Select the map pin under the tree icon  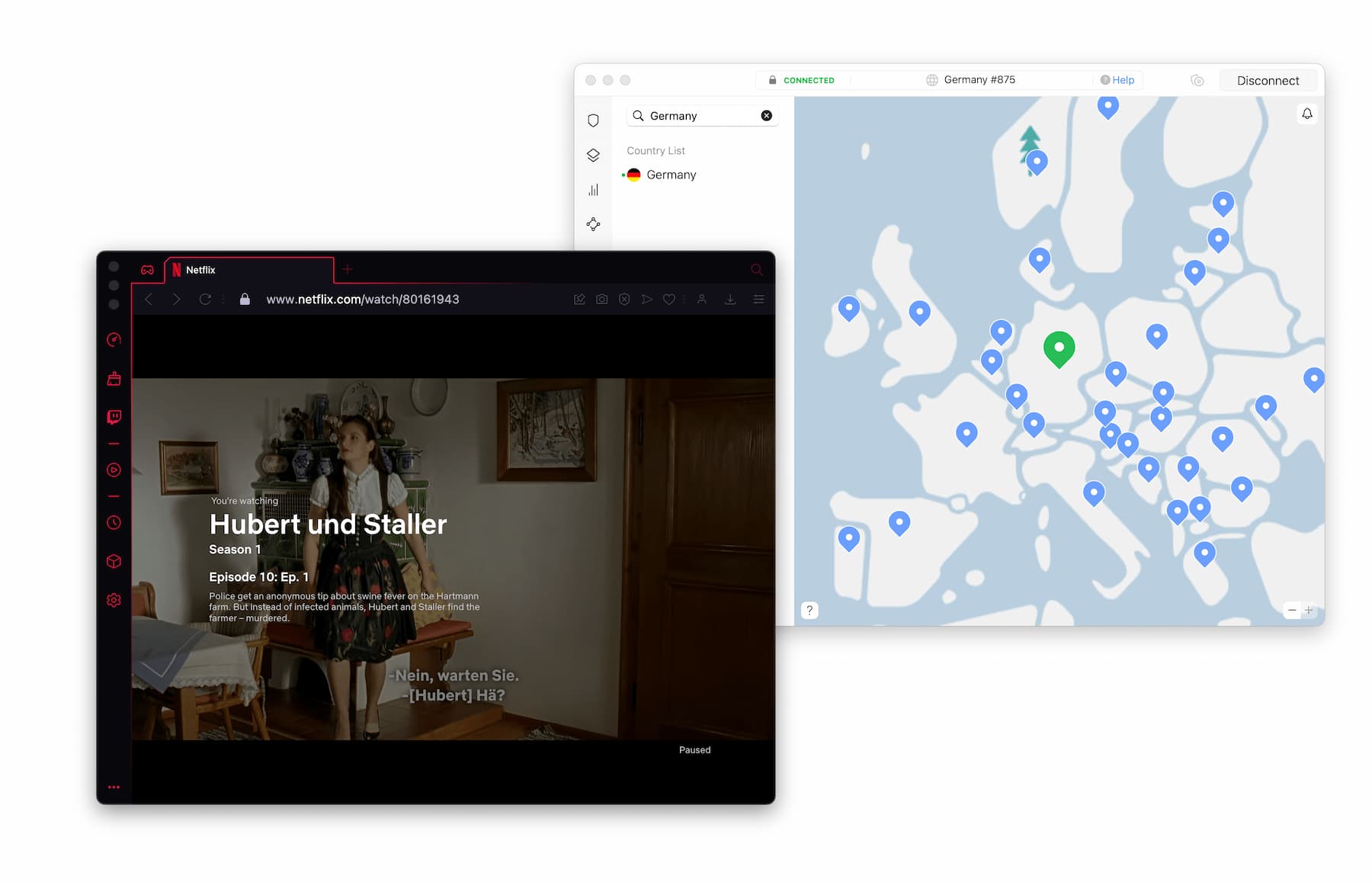pos(1037,162)
